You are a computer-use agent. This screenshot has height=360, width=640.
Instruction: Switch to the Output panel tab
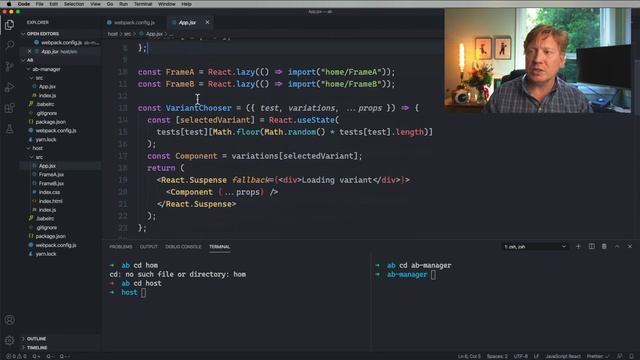149,247
